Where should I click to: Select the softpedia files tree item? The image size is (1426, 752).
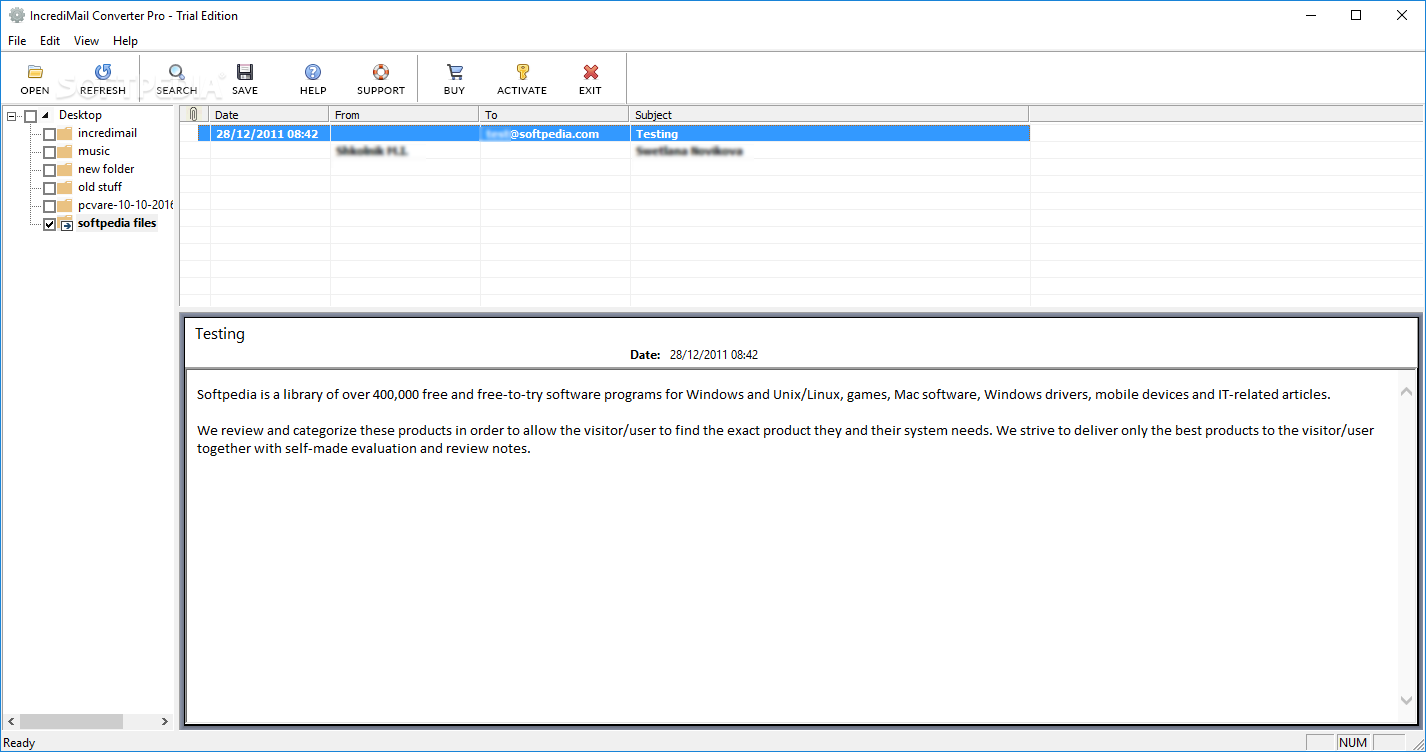point(117,223)
